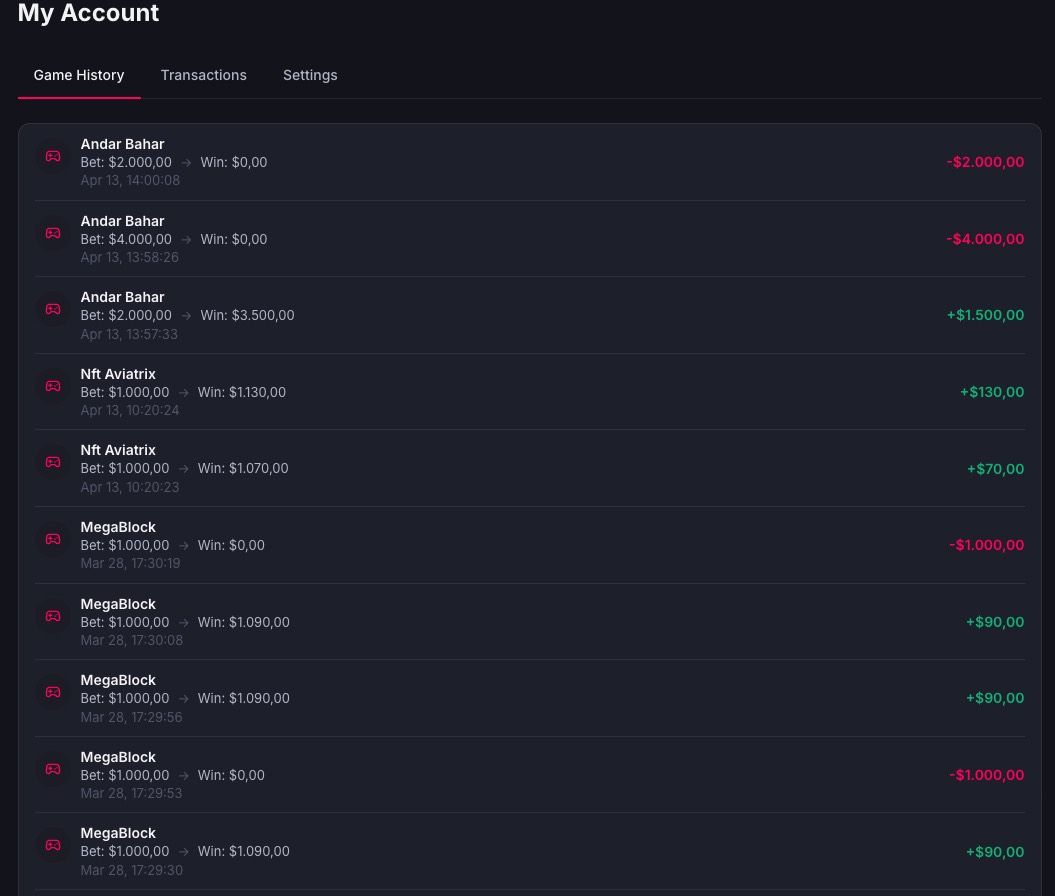Click the My Account page heading

88,14
